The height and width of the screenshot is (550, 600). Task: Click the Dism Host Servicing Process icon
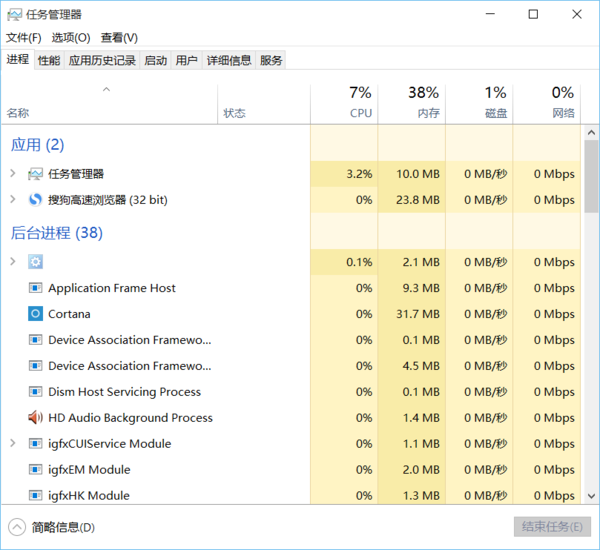click(35, 392)
